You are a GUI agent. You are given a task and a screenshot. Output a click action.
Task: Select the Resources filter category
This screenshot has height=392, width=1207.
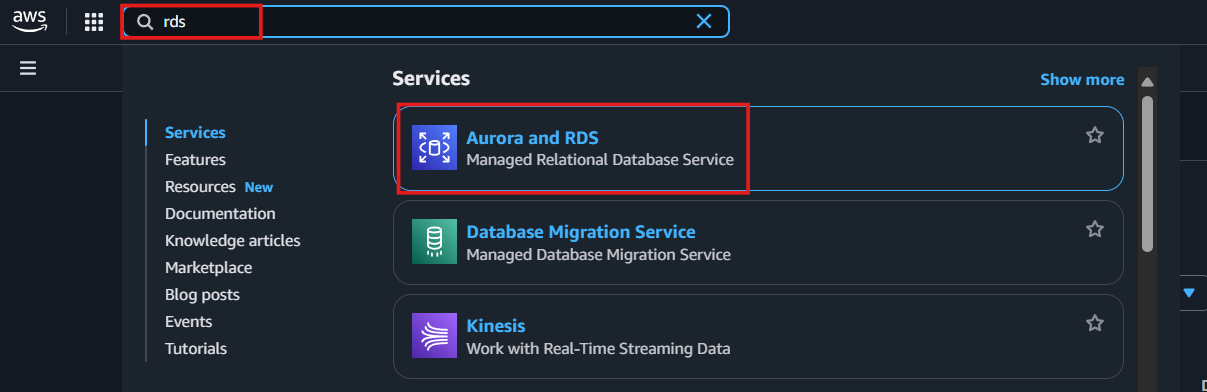tap(200, 186)
